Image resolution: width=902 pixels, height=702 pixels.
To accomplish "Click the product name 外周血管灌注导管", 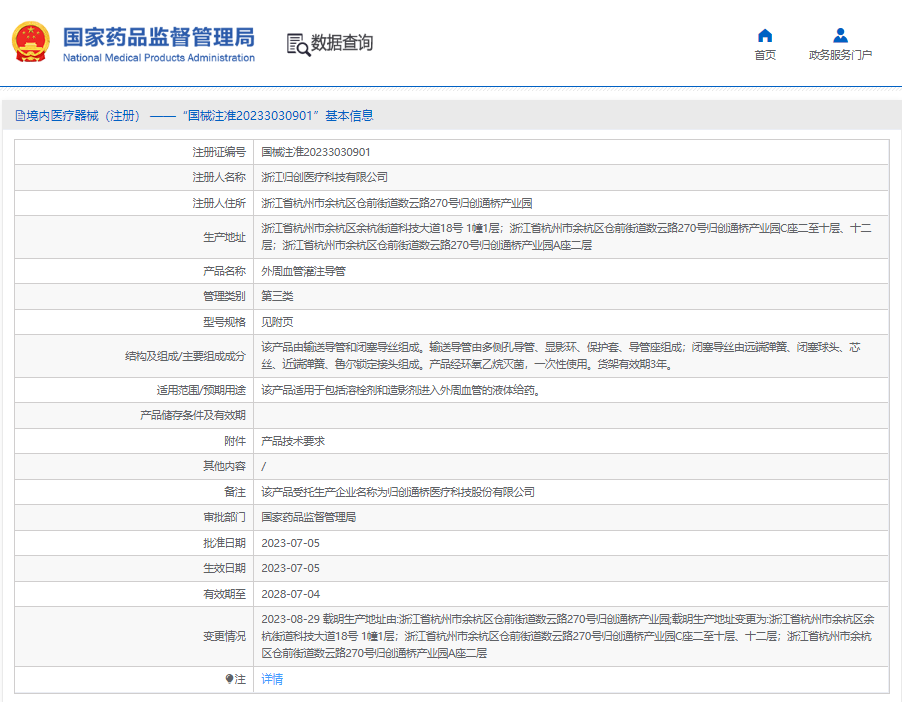I will coord(303,271).
